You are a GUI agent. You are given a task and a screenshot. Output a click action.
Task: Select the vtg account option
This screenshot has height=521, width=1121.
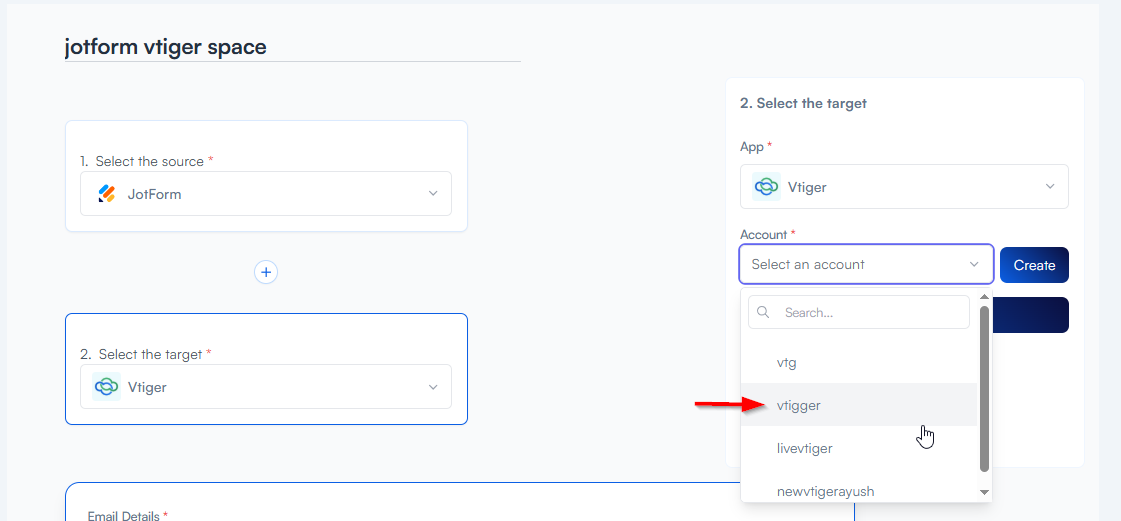[787, 362]
